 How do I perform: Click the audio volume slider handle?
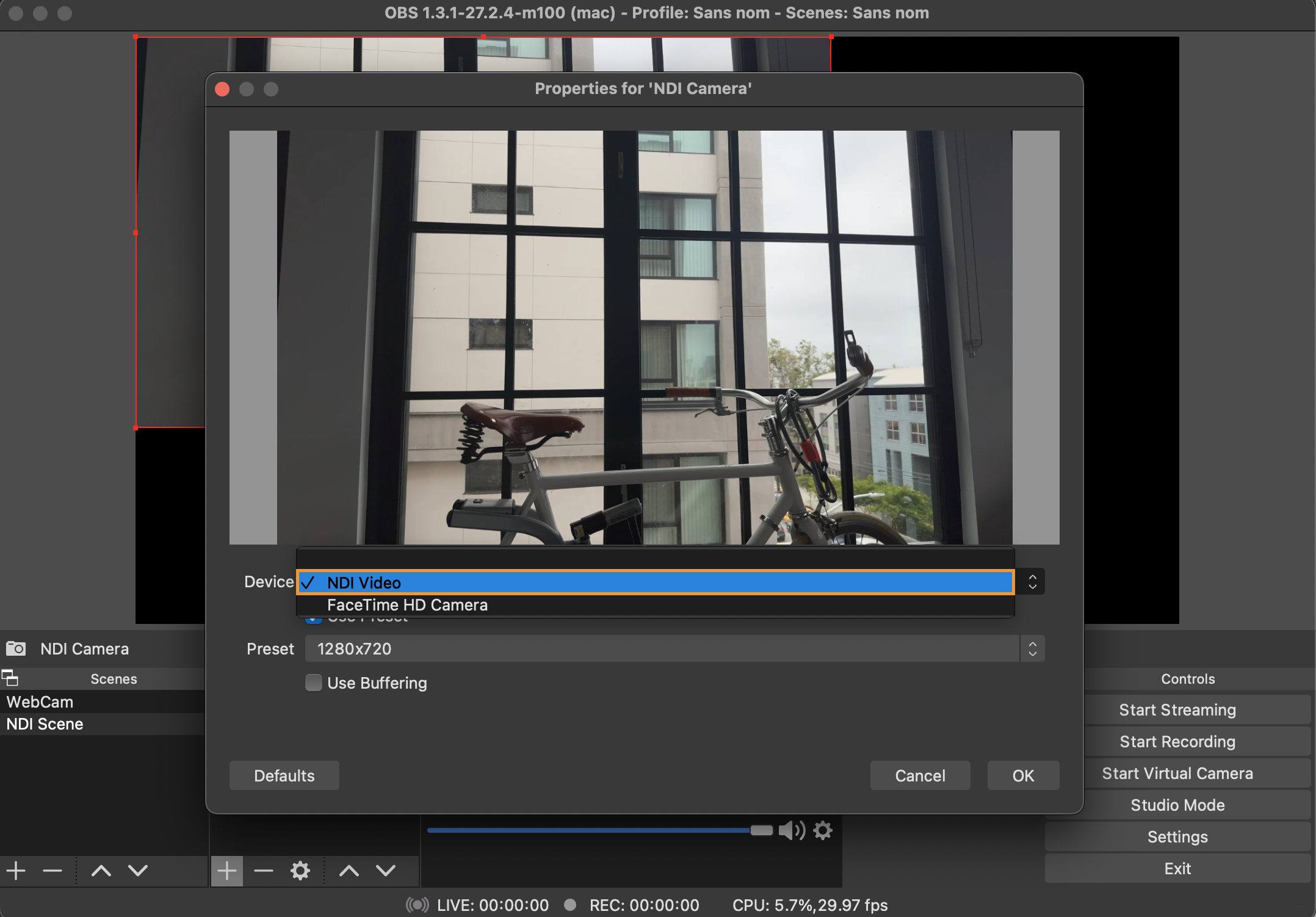point(761,830)
